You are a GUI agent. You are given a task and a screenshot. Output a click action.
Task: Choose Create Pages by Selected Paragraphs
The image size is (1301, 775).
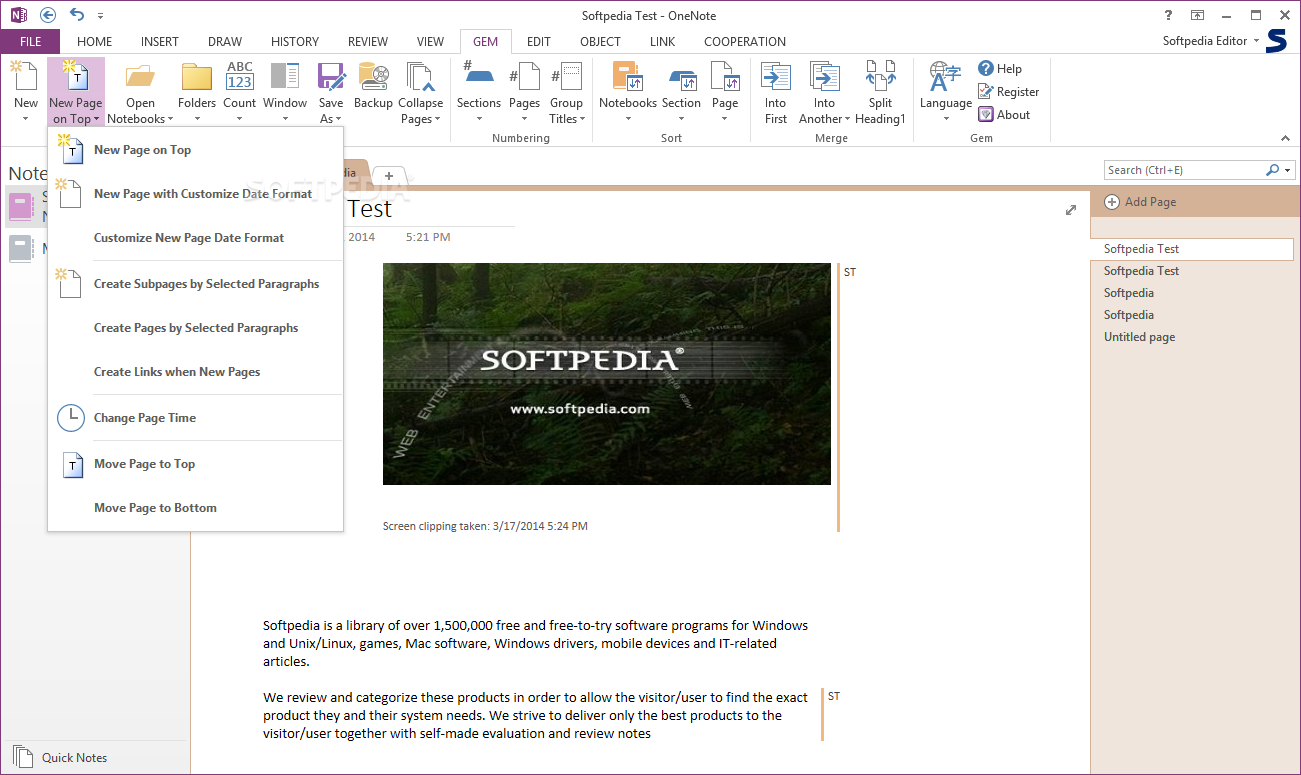point(196,328)
